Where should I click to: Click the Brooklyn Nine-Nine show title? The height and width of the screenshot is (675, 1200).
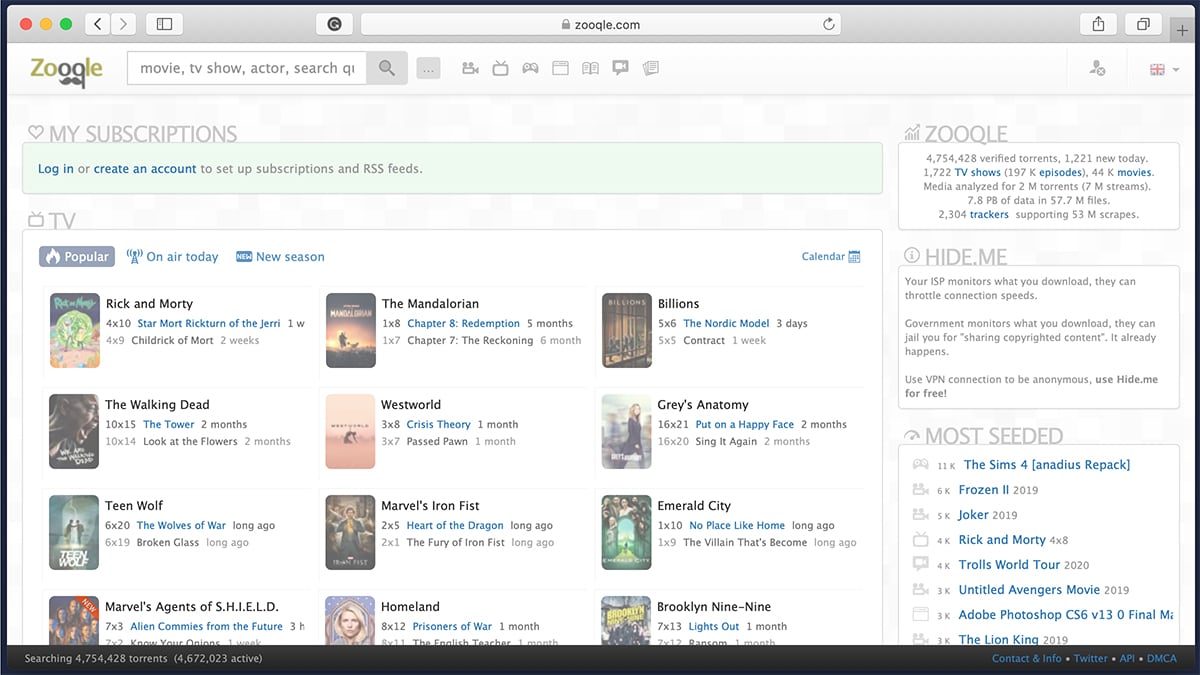click(x=714, y=607)
